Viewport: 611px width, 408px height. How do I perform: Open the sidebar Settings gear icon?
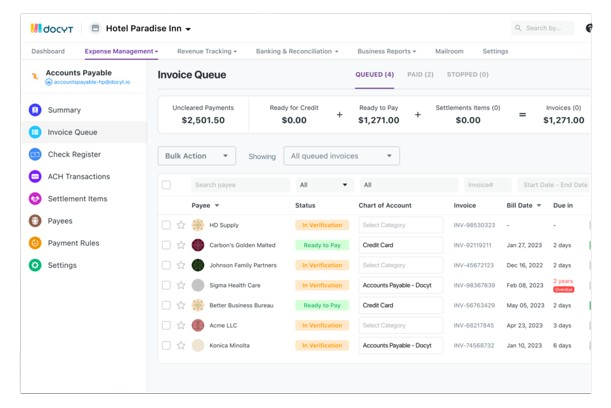pos(35,265)
